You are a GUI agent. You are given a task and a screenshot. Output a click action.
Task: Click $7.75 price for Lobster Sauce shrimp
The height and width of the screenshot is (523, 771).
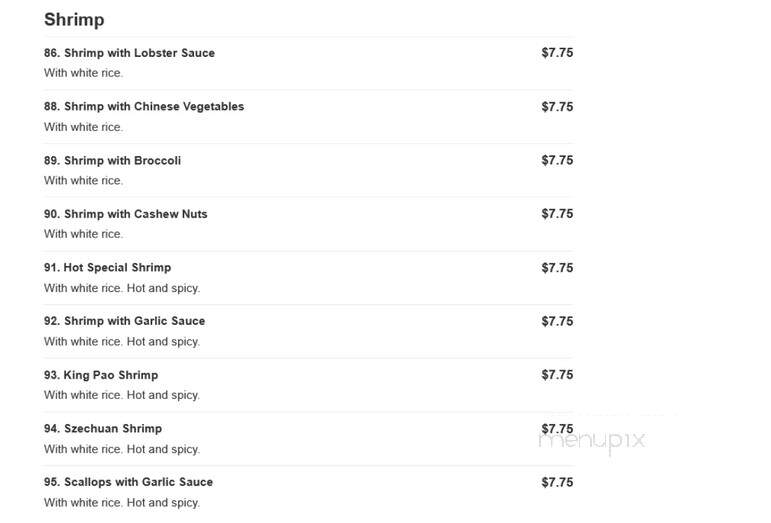[557, 53]
